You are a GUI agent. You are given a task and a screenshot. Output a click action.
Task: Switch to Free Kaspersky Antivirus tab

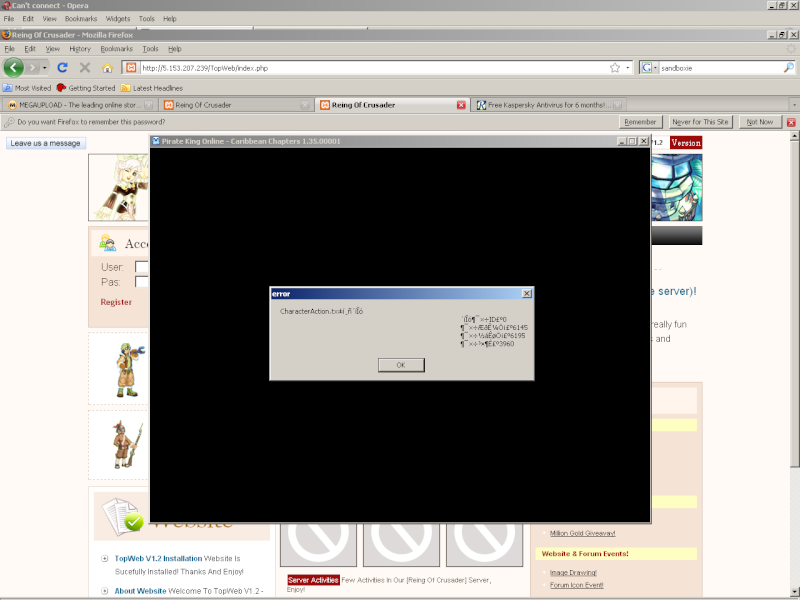pos(548,105)
